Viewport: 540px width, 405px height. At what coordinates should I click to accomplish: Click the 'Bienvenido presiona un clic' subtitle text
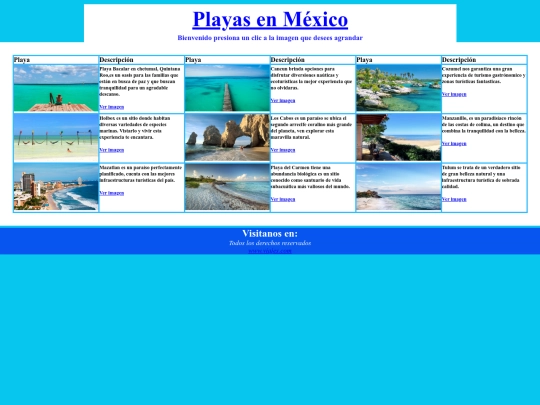(x=270, y=38)
